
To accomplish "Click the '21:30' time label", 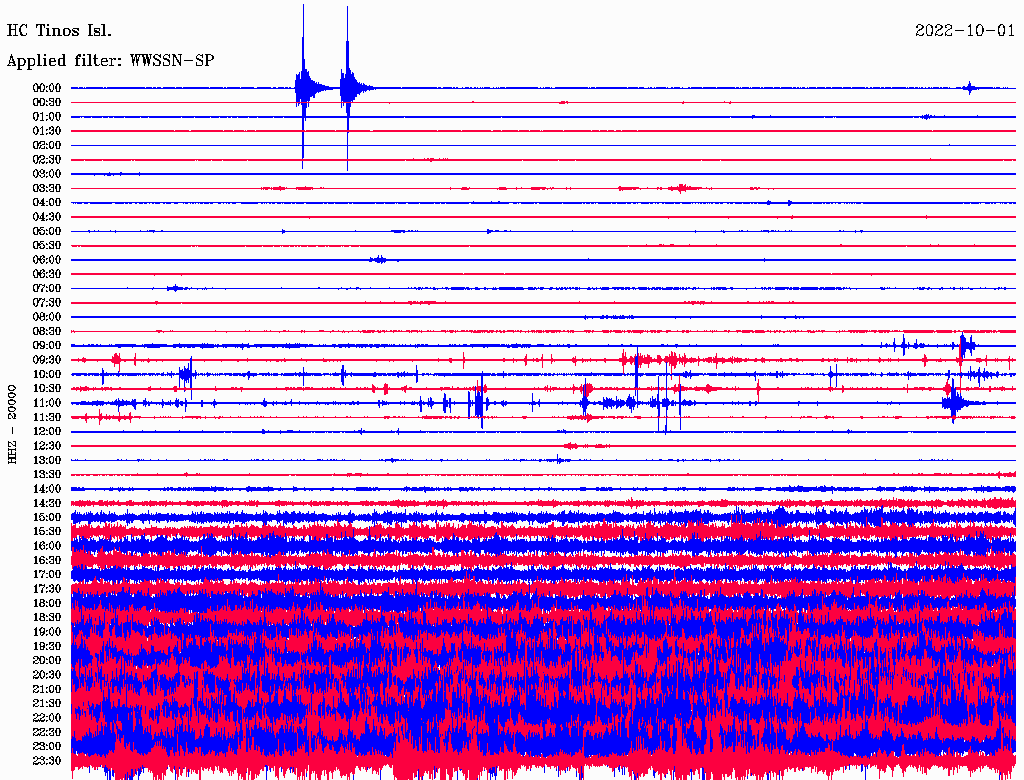I will [47, 704].
